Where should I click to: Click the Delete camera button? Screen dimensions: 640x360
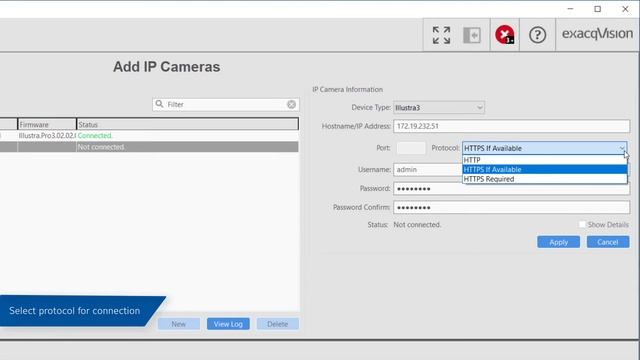[x=278, y=324]
